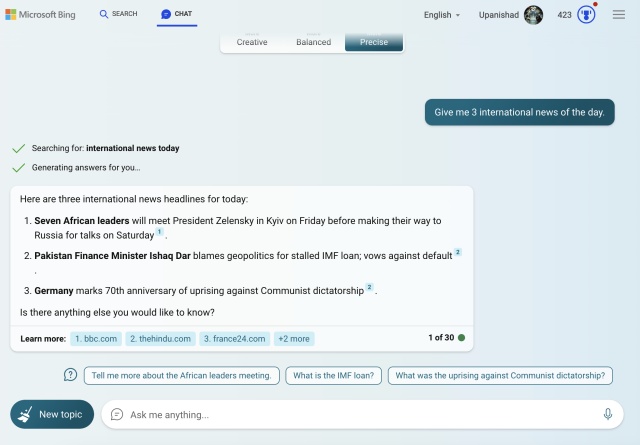Select the Balanced conversation style
The image size is (640, 445).
coord(313,42)
